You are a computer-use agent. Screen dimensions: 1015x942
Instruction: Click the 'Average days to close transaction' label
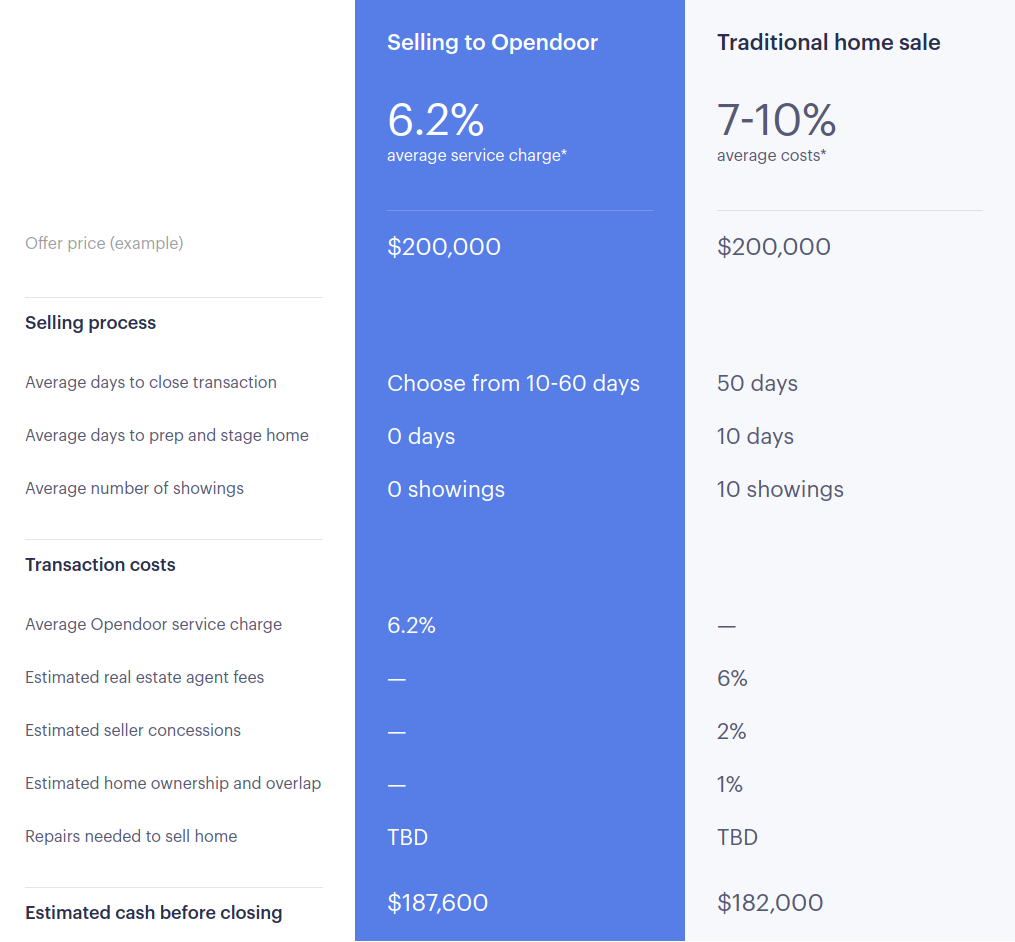click(151, 383)
